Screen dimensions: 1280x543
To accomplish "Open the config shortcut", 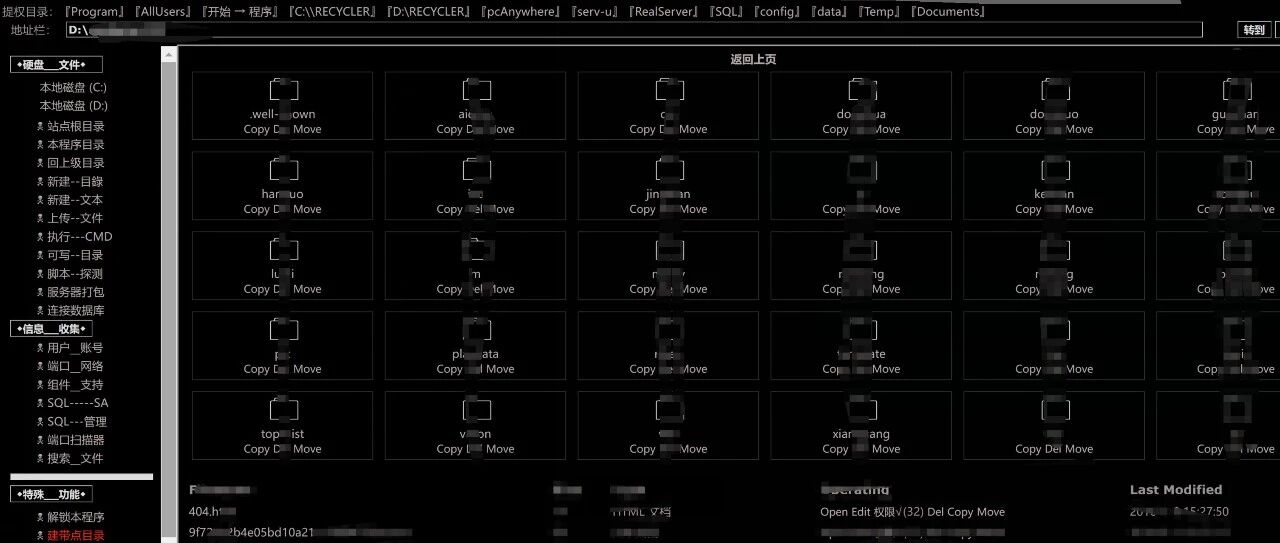I will tap(777, 12).
